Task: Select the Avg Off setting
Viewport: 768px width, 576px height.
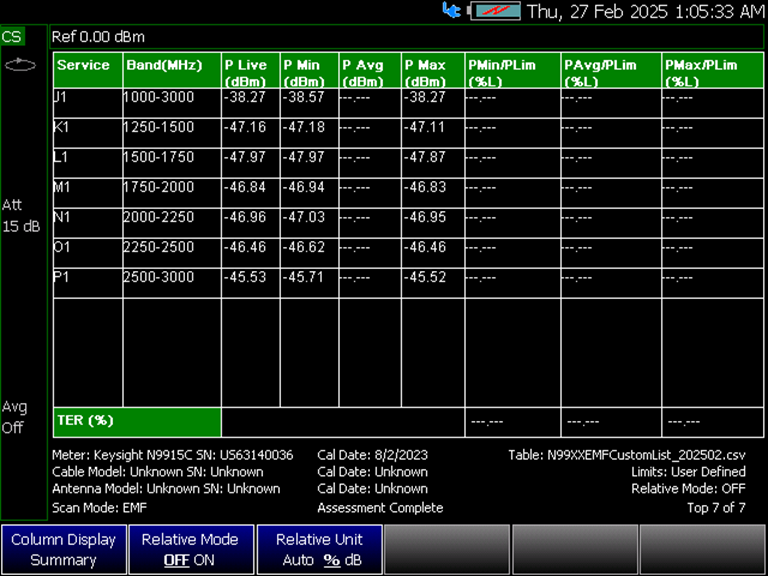Action: [14, 417]
